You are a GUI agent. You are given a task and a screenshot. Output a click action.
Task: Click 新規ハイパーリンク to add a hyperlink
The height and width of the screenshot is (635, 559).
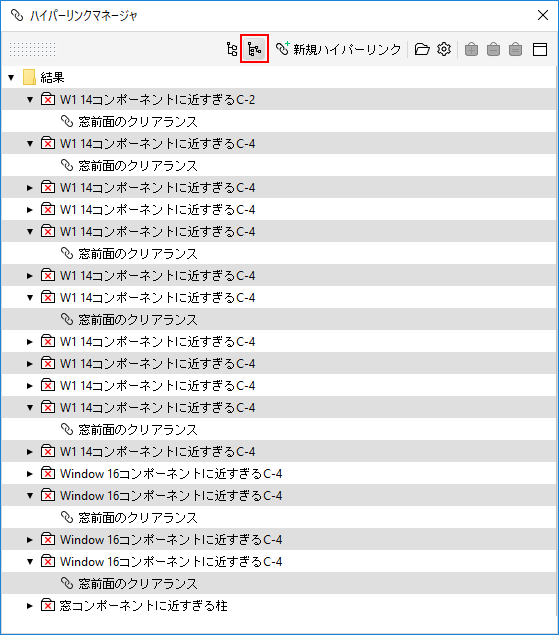339,49
